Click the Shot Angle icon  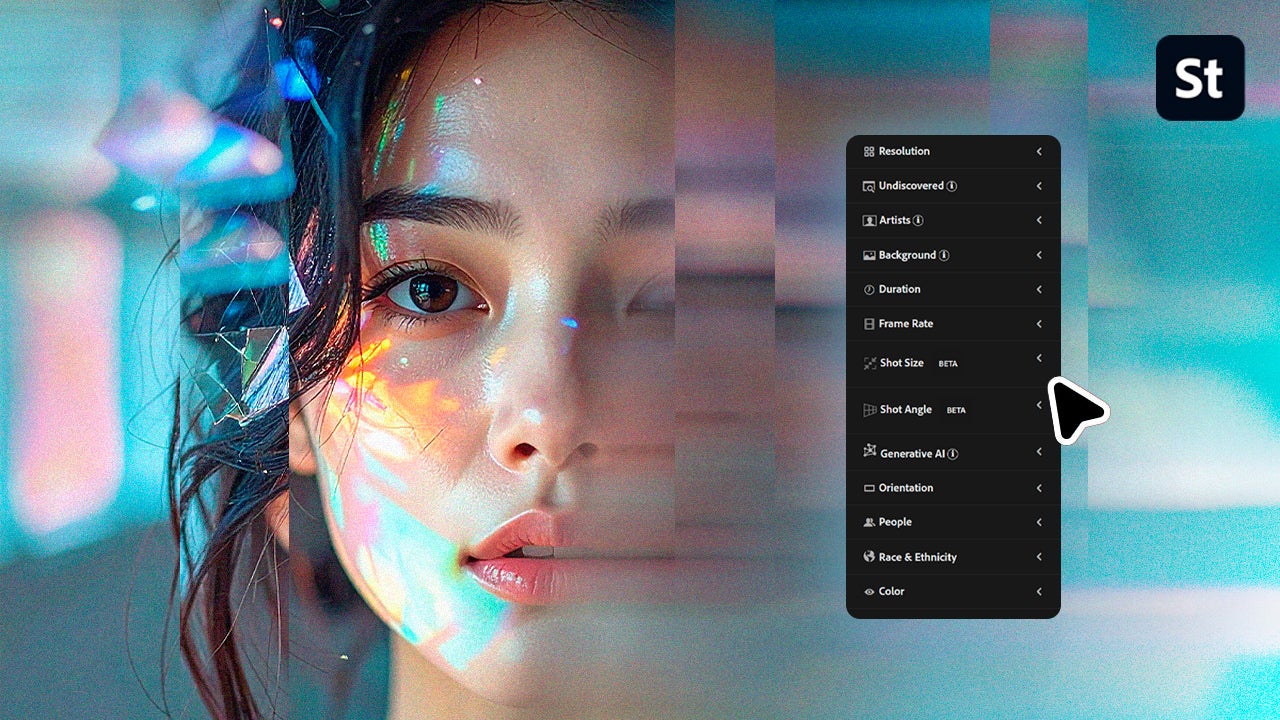[x=870, y=410]
